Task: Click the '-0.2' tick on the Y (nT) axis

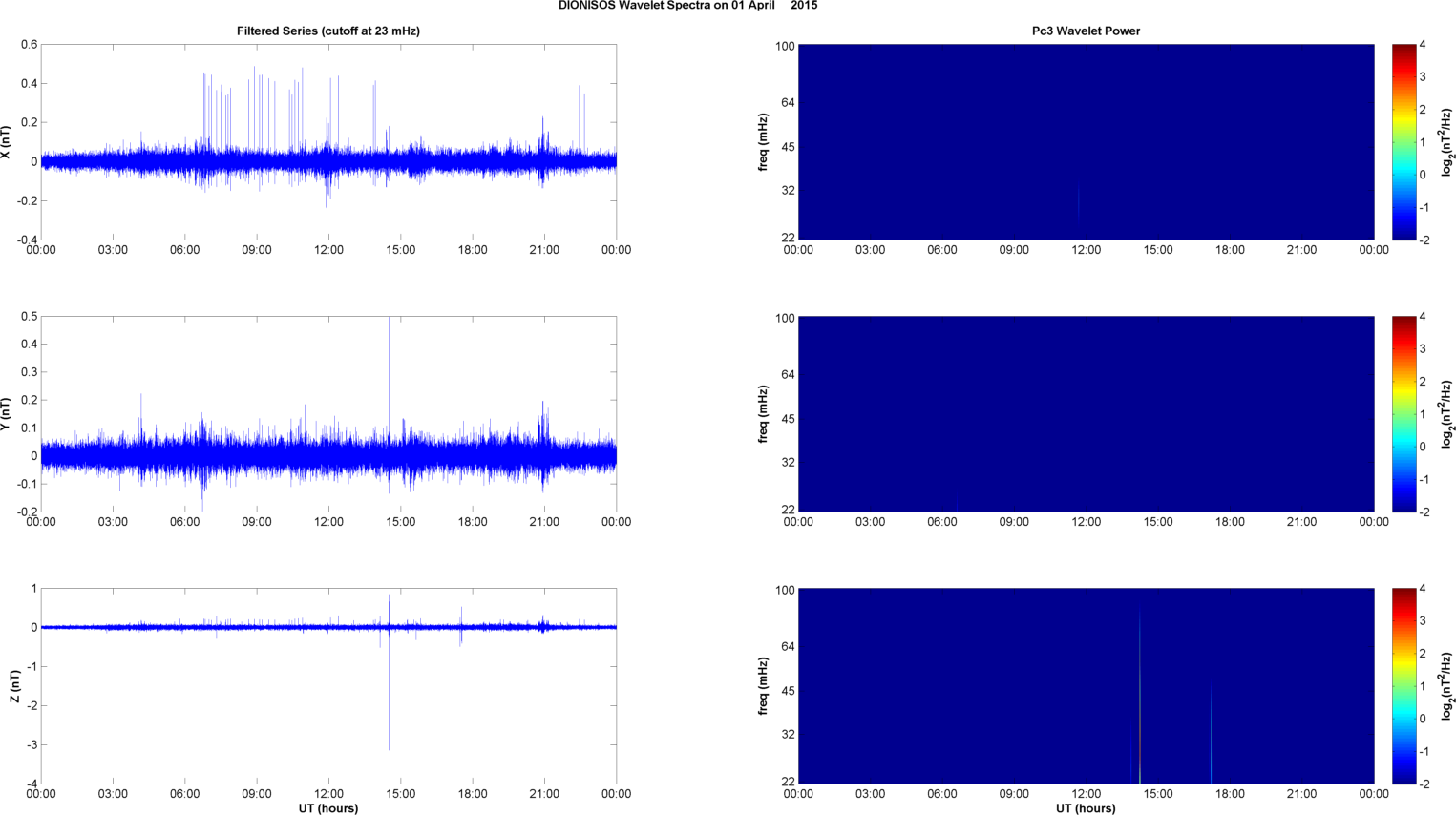Action: click(27, 512)
